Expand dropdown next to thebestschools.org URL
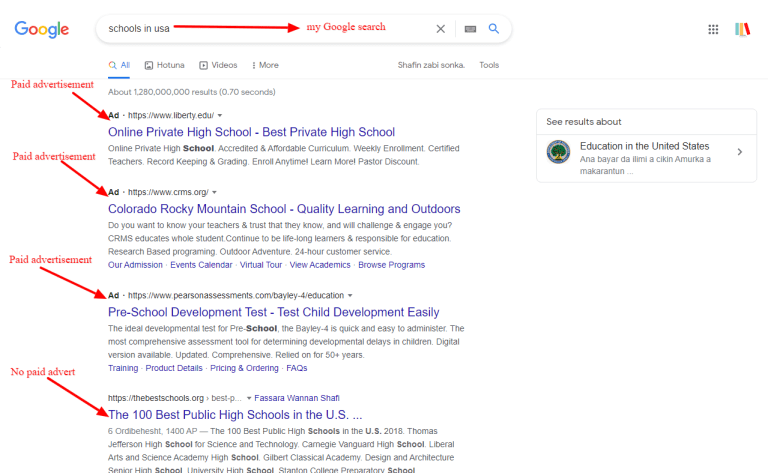Viewport: 768px width, 473px height. pos(249,398)
